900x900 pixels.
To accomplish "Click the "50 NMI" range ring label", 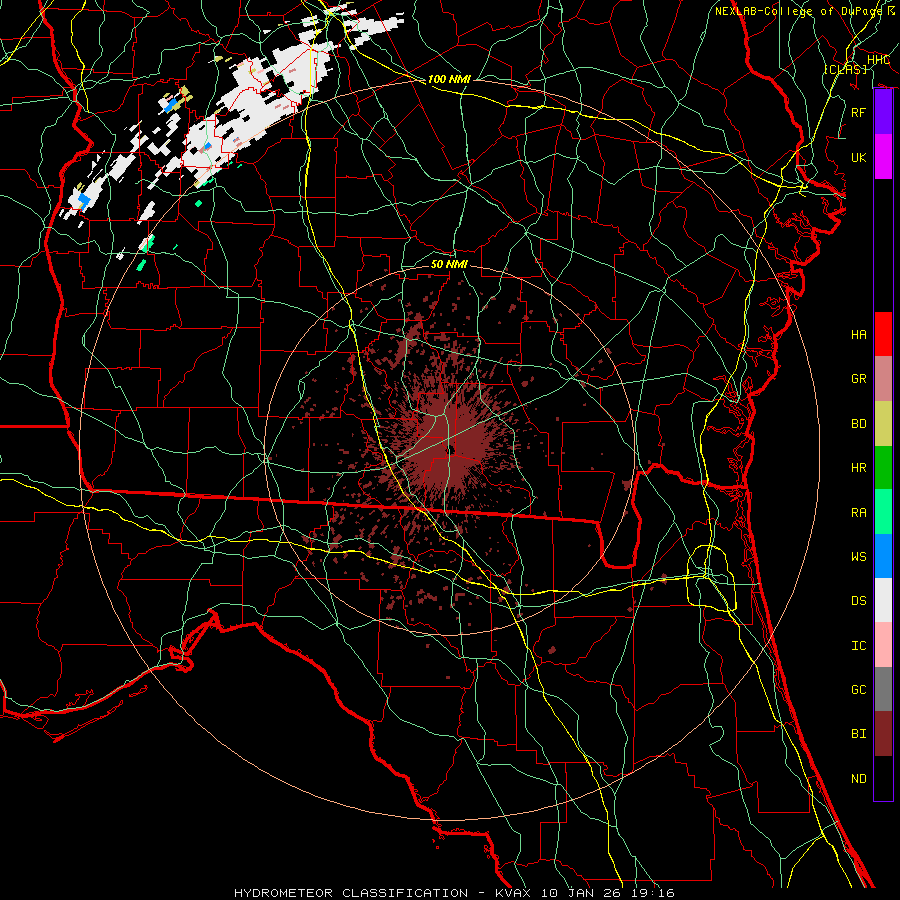I will (449, 264).
